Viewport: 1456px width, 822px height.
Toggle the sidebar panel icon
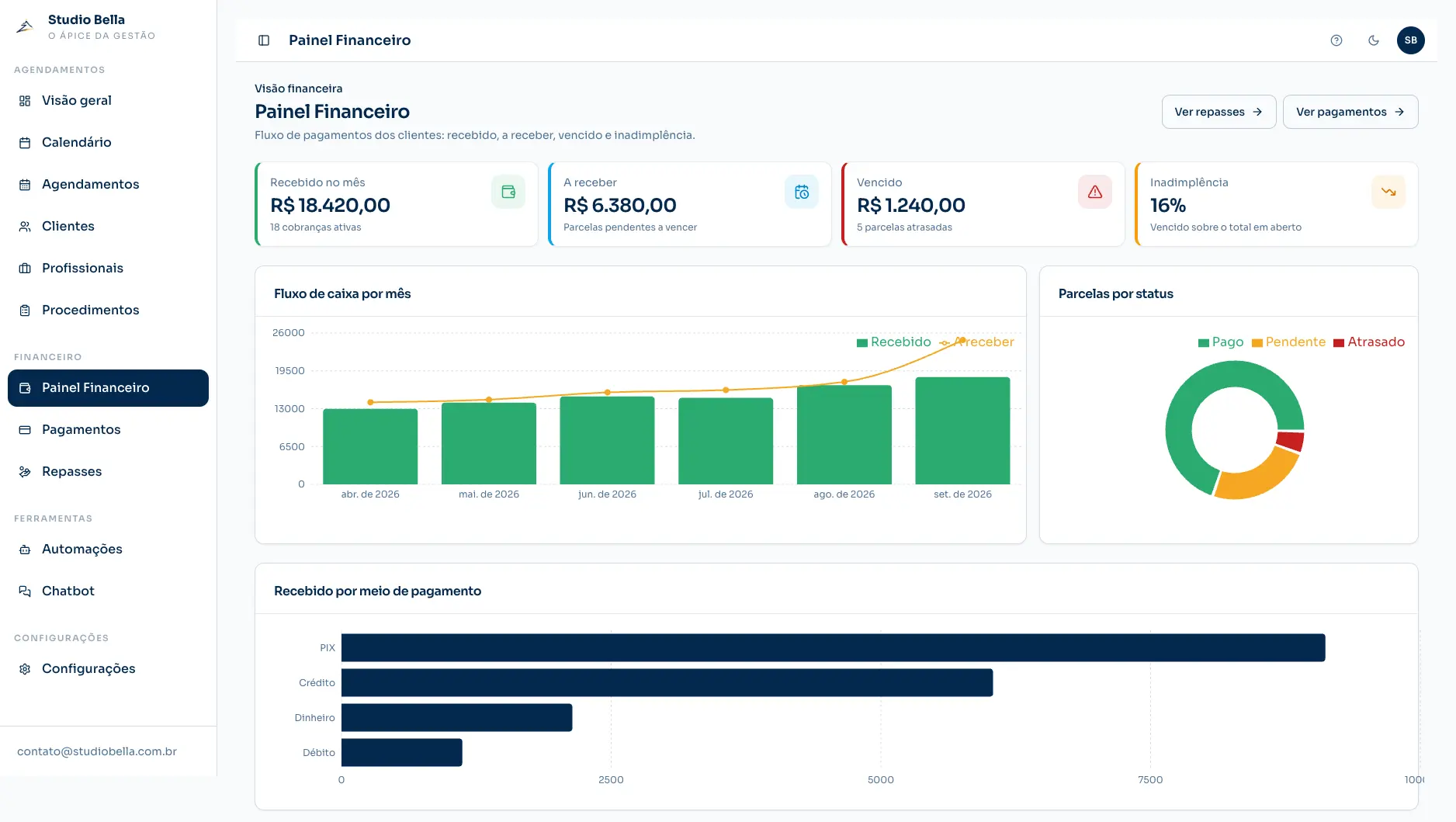264,40
